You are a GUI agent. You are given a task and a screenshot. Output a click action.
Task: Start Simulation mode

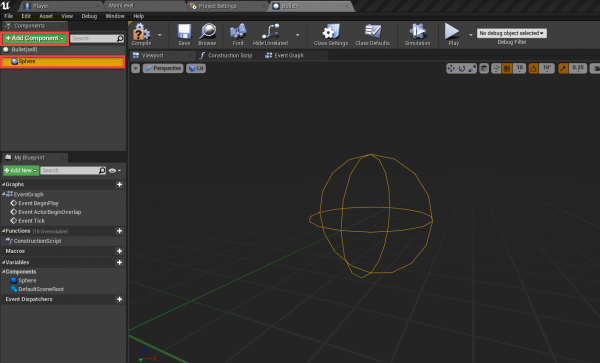[x=417, y=34]
